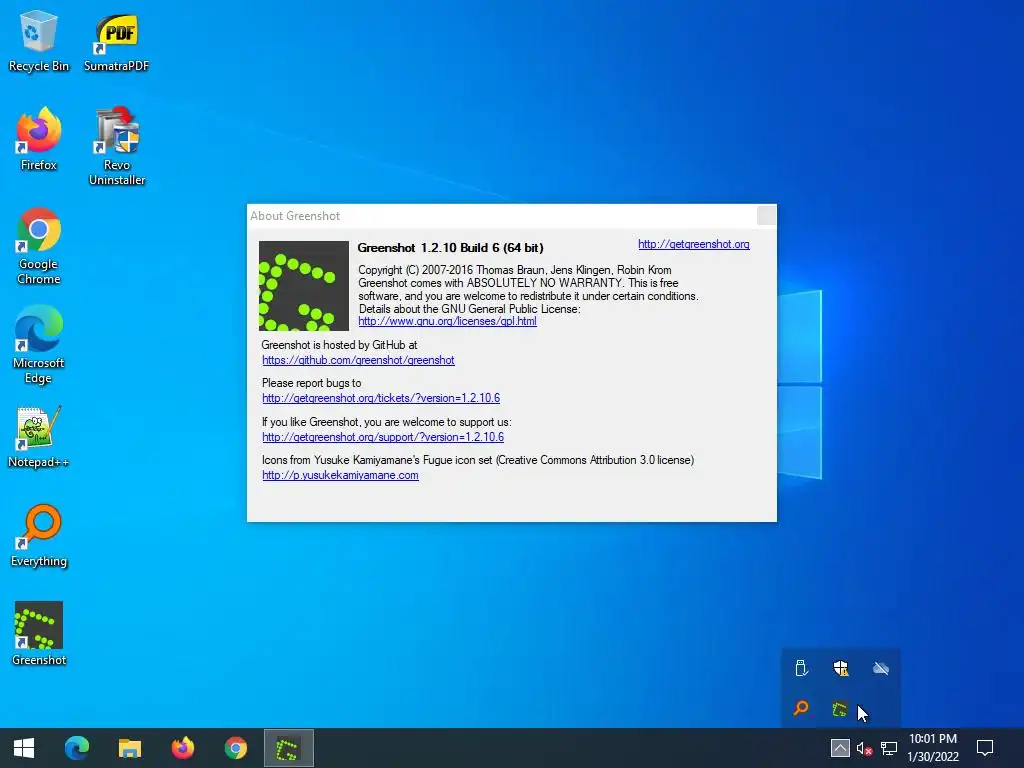Open the Greenshot bug tickets link
Image resolution: width=1024 pixels, height=768 pixels.
pyautogui.click(x=381, y=398)
